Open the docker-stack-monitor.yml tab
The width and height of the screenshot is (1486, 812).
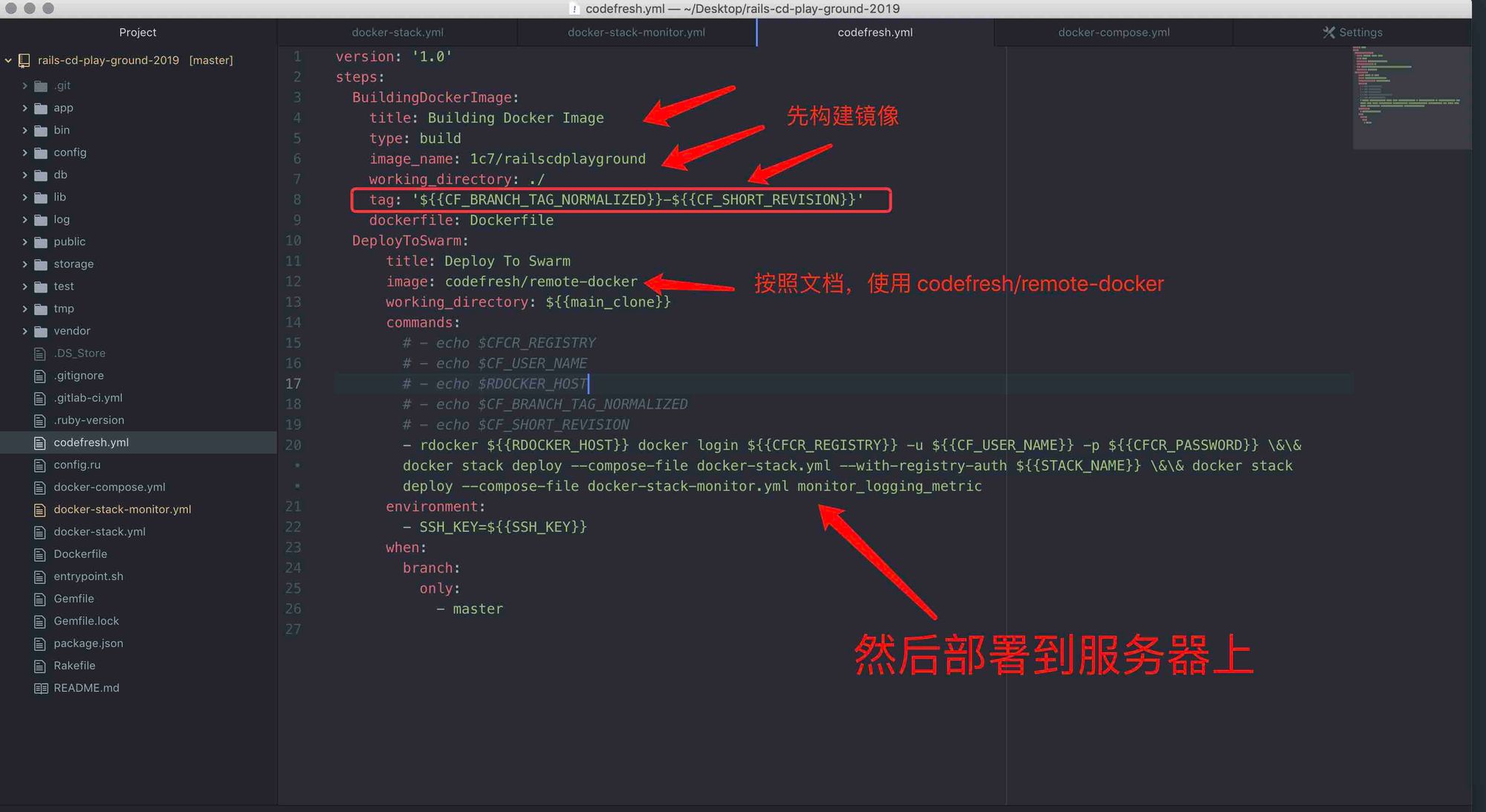pyautogui.click(x=636, y=32)
